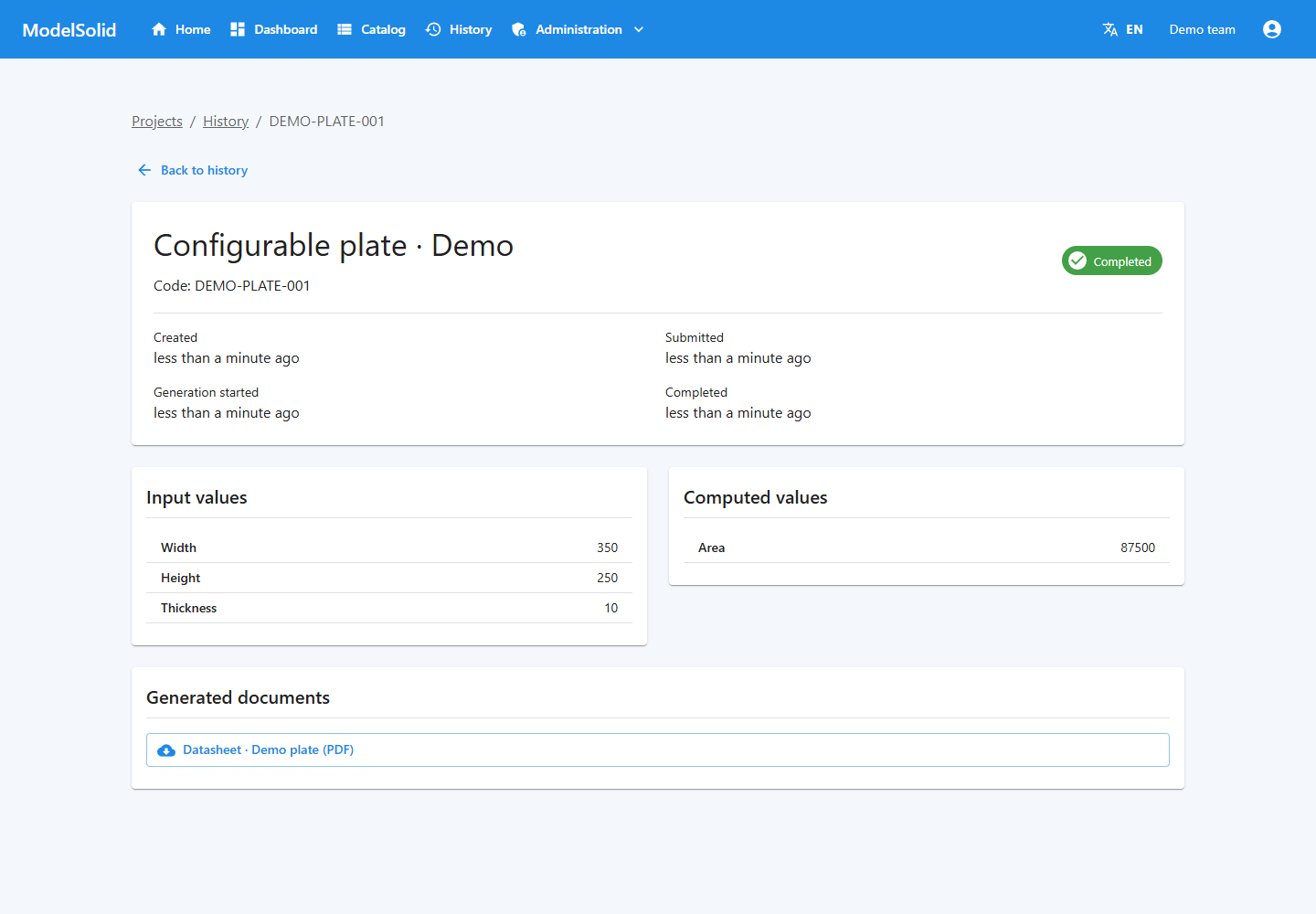Click the Computed values heading
1316x914 pixels.
[756, 497]
